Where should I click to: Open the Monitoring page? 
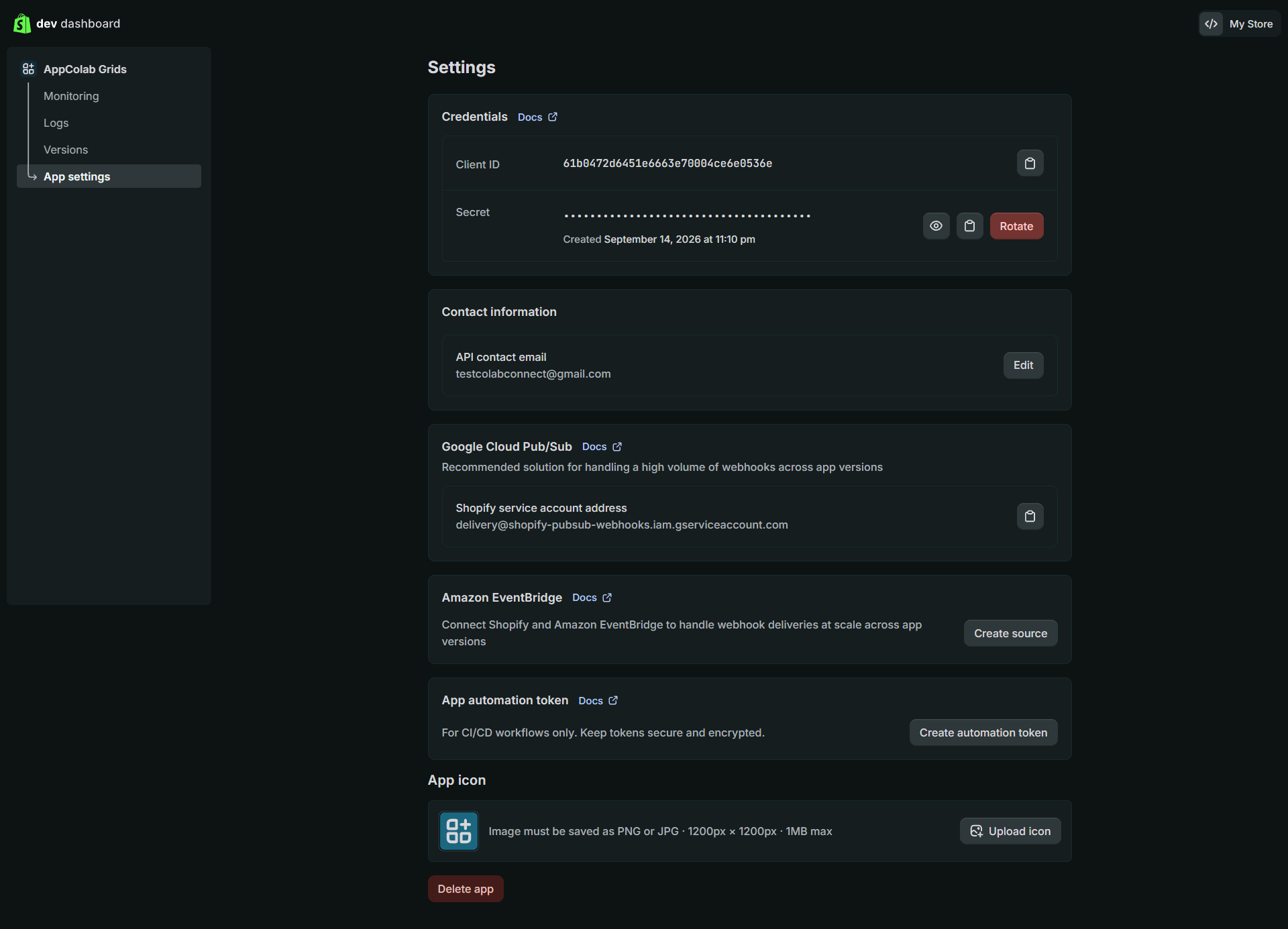point(71,96)
